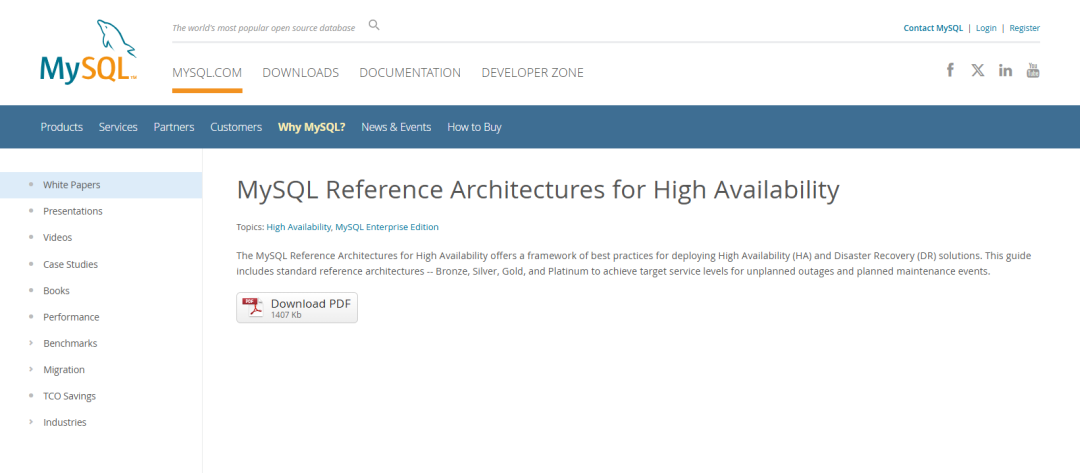
Task: Open the Customers menu
Action: point(236,127)
